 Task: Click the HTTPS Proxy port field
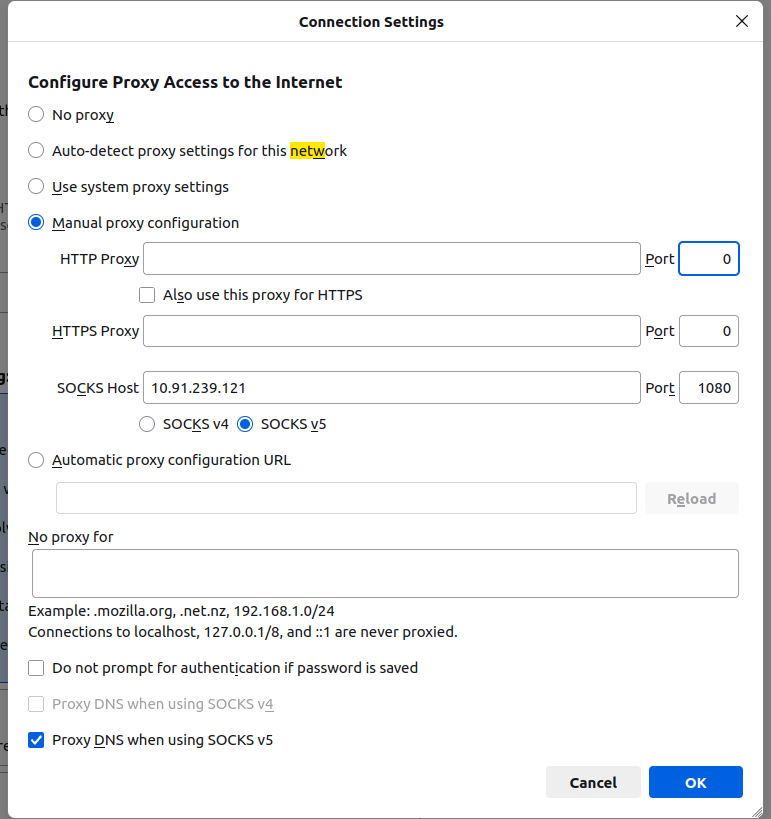point(708,331)
